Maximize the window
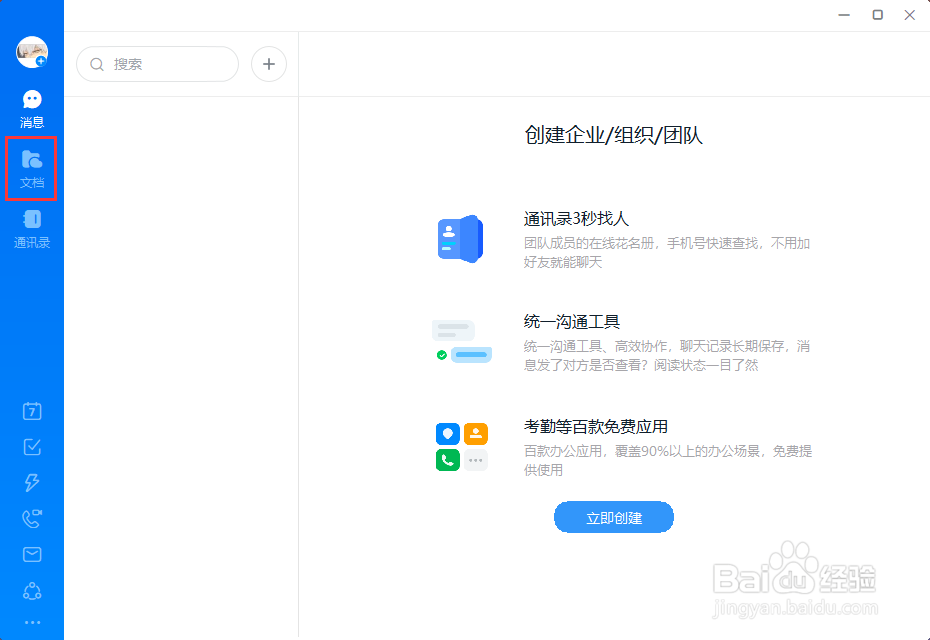Viewport: 930px width, 640px height. tap(877, 15)
